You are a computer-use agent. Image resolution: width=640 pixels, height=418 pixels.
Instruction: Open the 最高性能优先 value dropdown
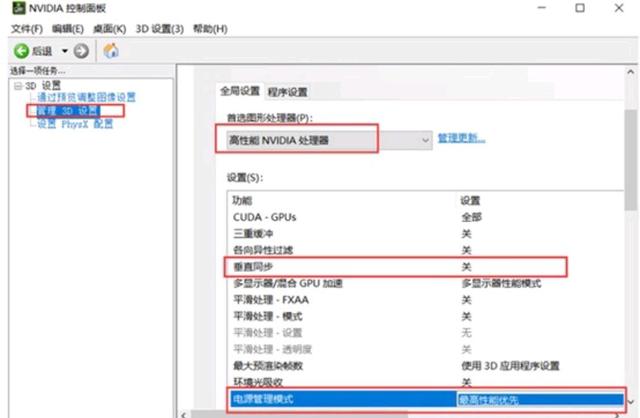pyautogui.click(x=540, y=399)
